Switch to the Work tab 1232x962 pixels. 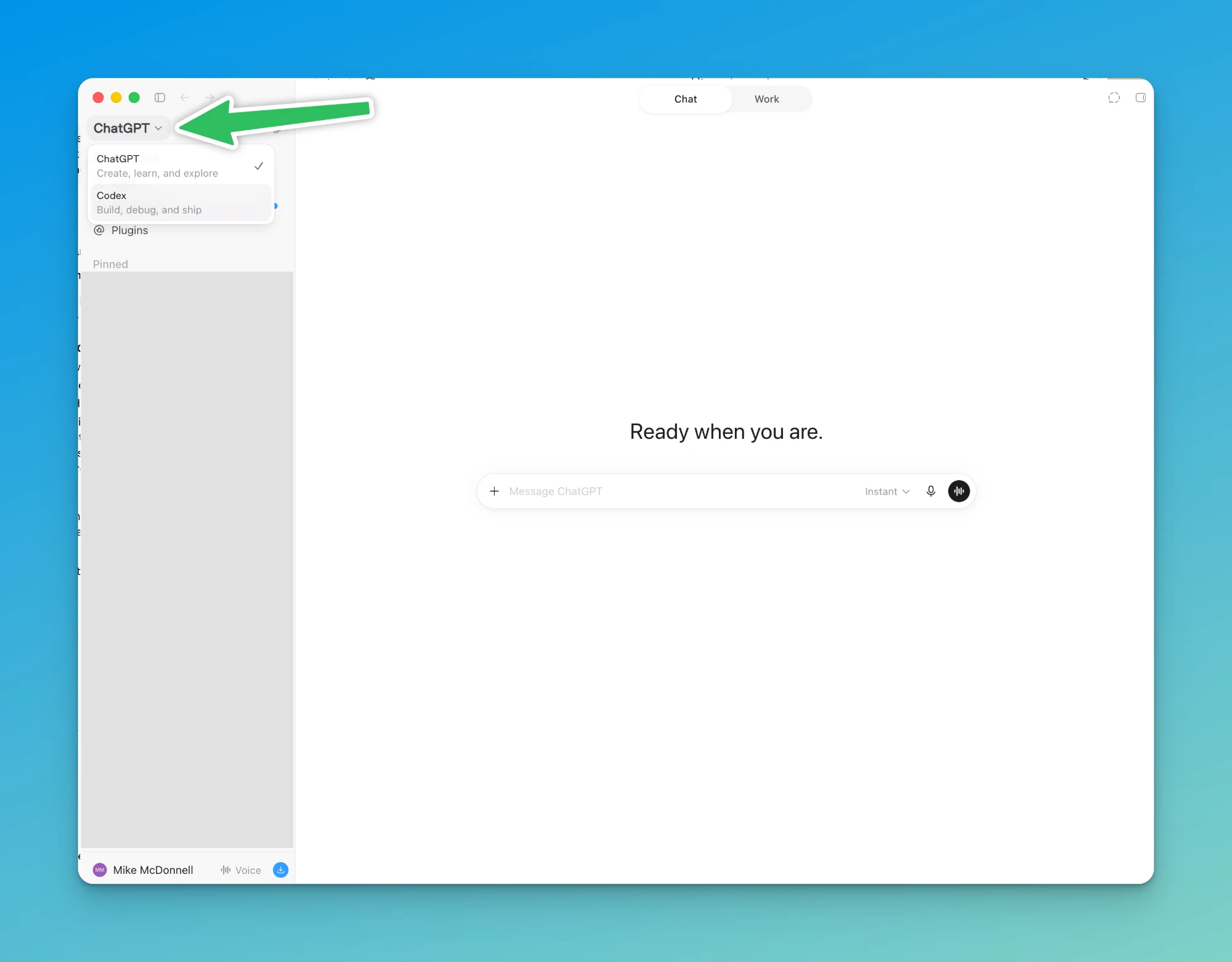point(767,99)
